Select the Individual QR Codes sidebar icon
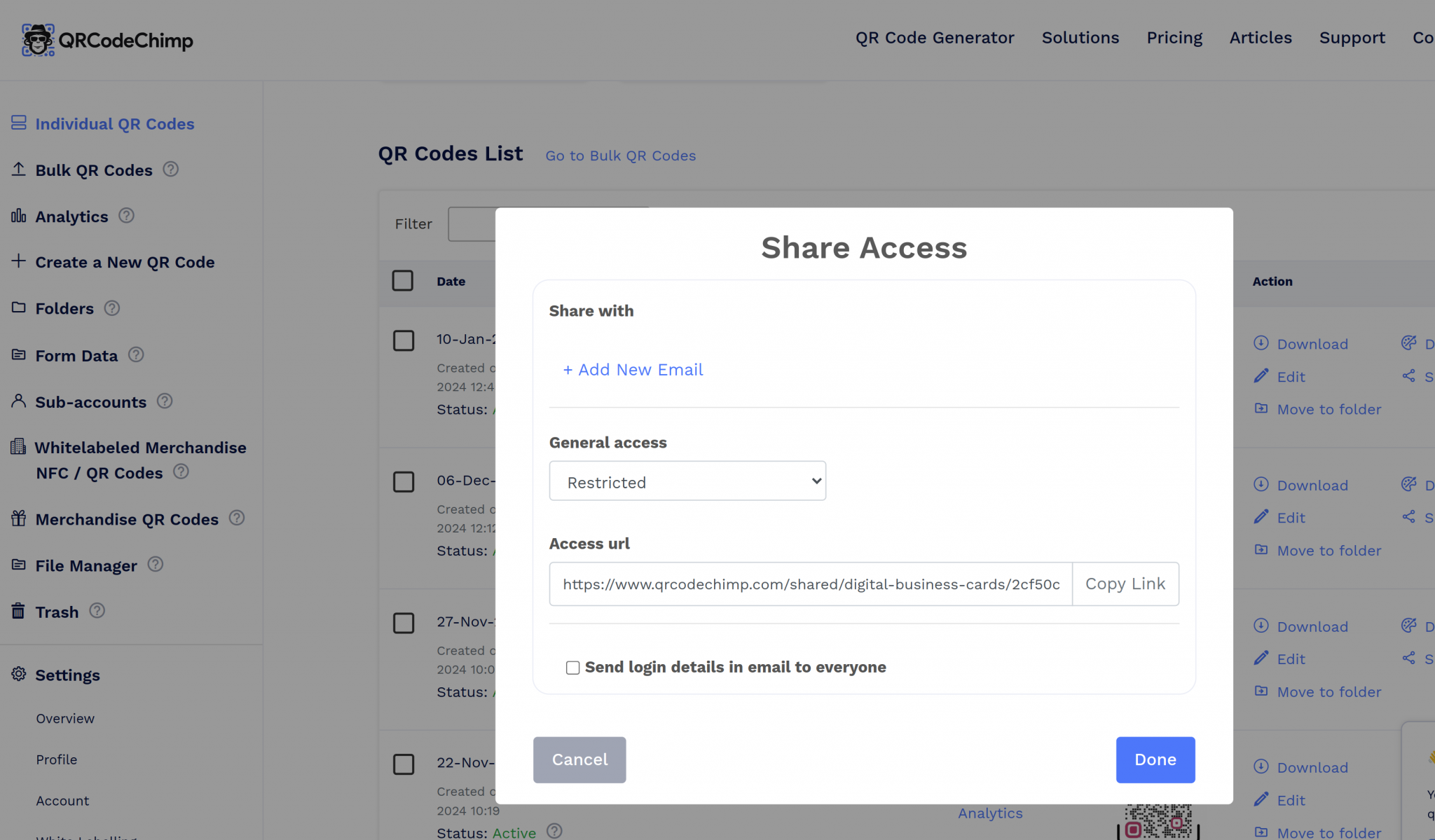The height and width of the screenshot is (840, 1435). (18, 123)
